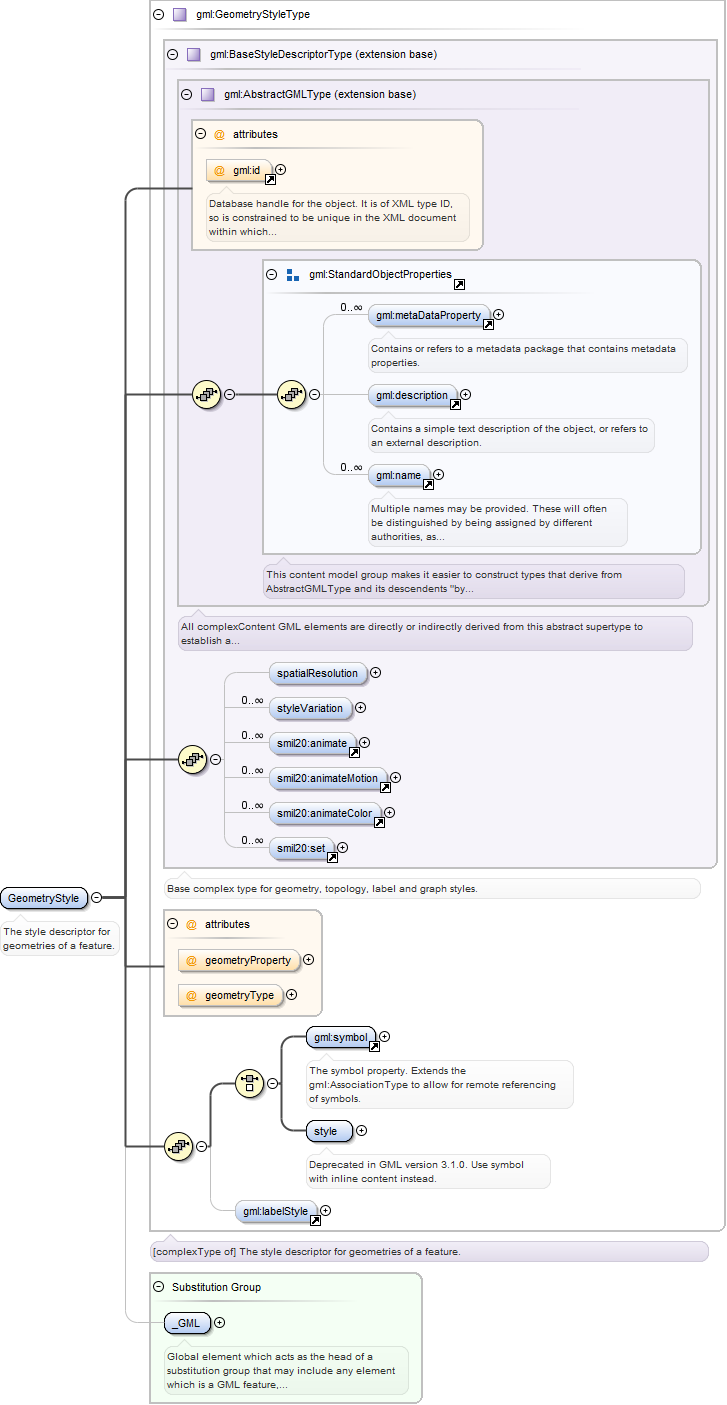
Task: Expand the spatialResolution element
Action: [376, 673]
